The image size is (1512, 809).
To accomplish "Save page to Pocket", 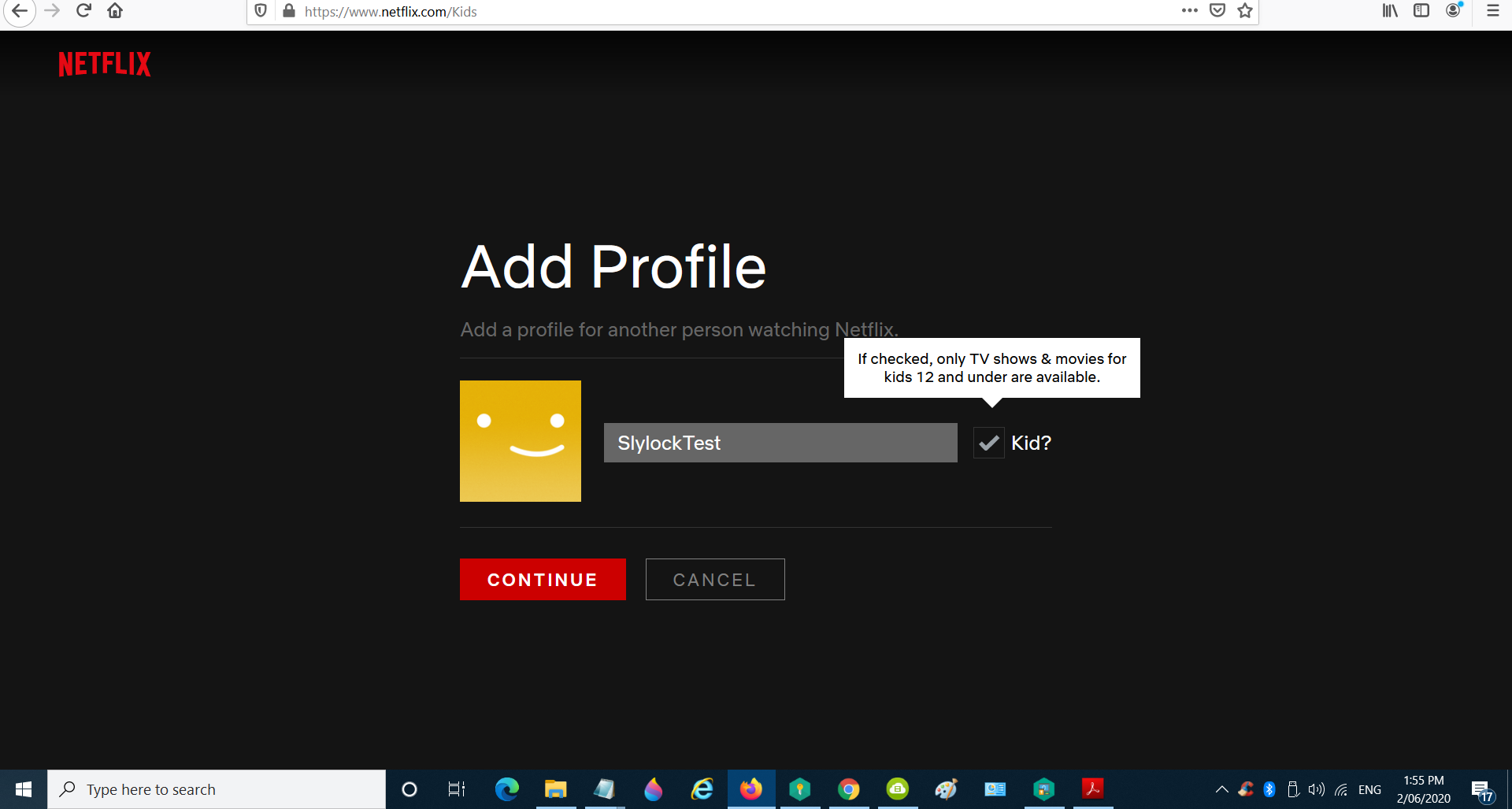I will coord(1217,11).
